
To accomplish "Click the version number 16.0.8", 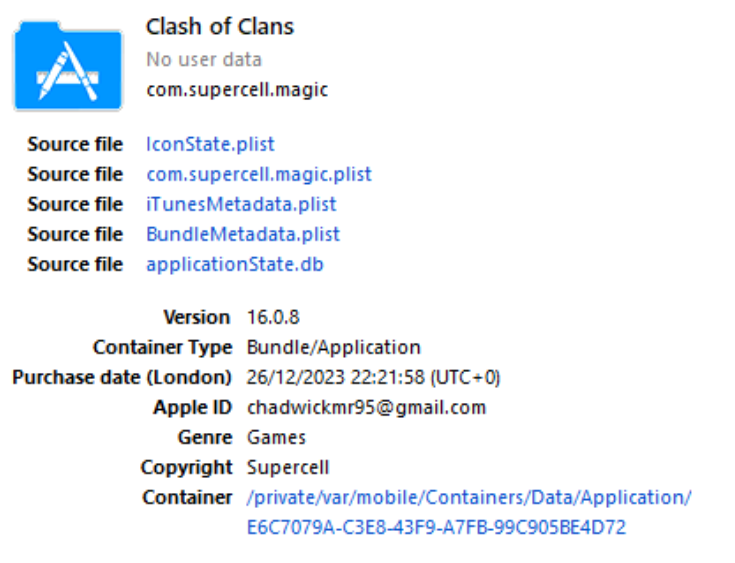I will point(273,317).
